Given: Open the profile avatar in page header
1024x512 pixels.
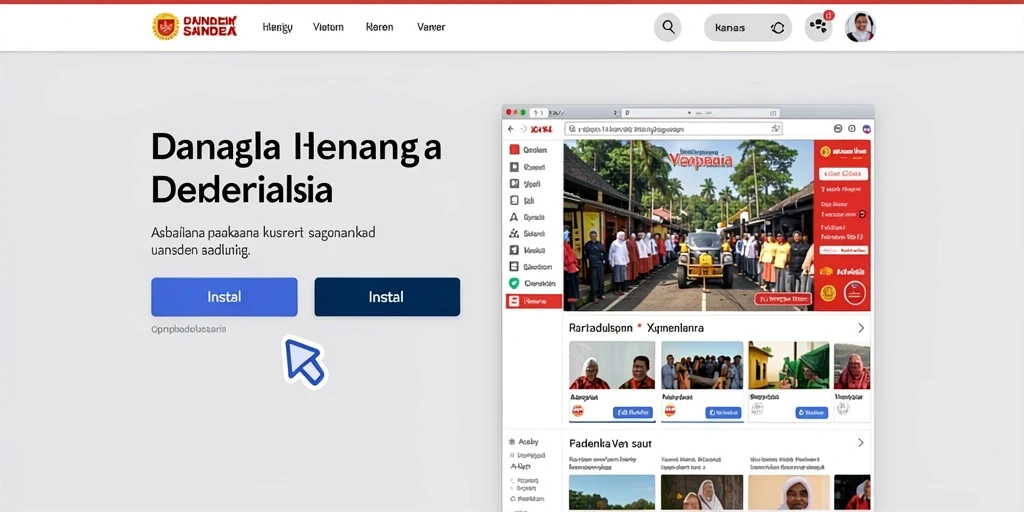Looking at the screenshot, I should [x=859, y=27].
